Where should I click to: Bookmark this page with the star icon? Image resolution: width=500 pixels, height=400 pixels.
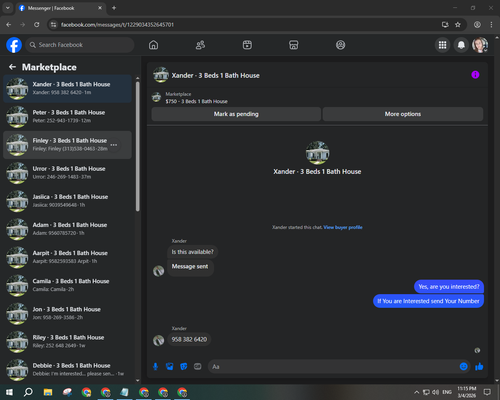[458, 25]
